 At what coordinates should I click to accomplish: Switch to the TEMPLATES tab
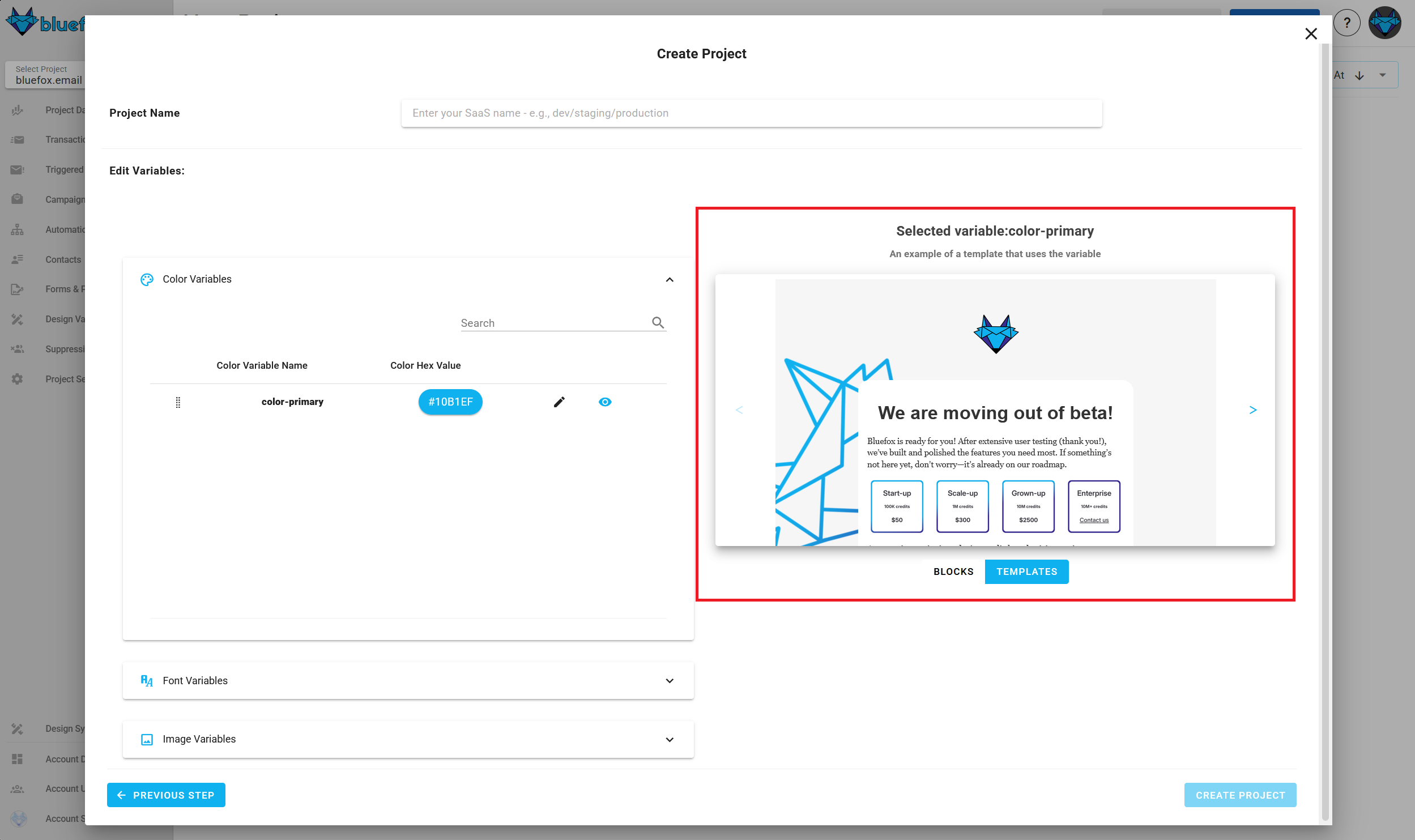[1026, 572]
